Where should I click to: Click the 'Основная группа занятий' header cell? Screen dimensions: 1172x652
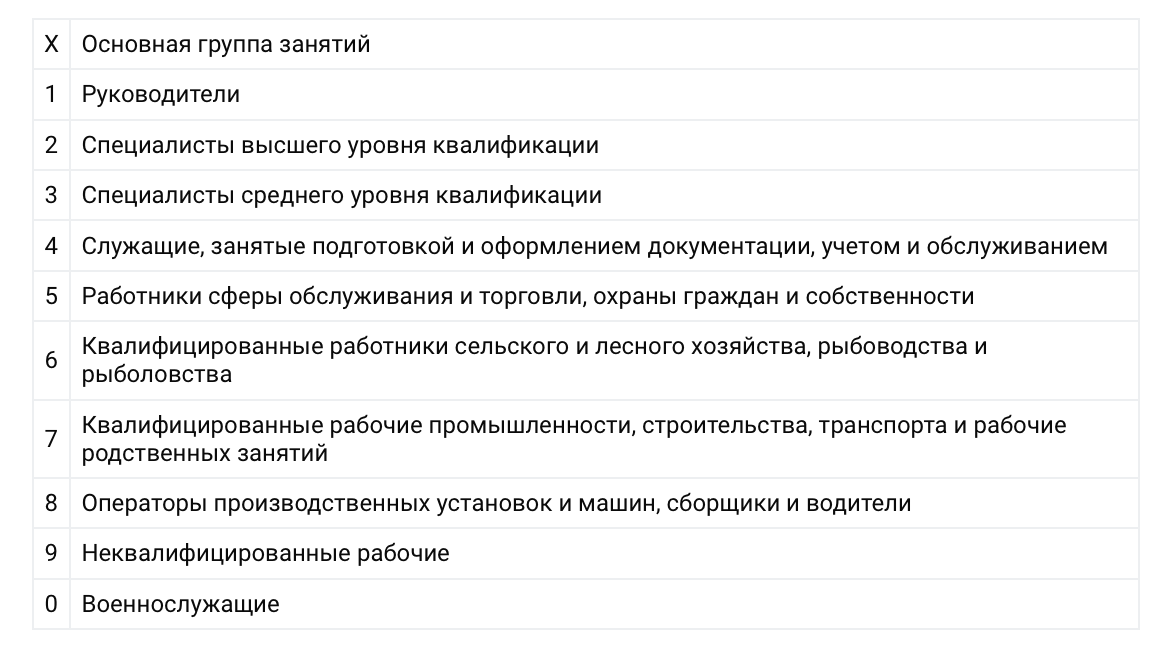click(604, 44)
